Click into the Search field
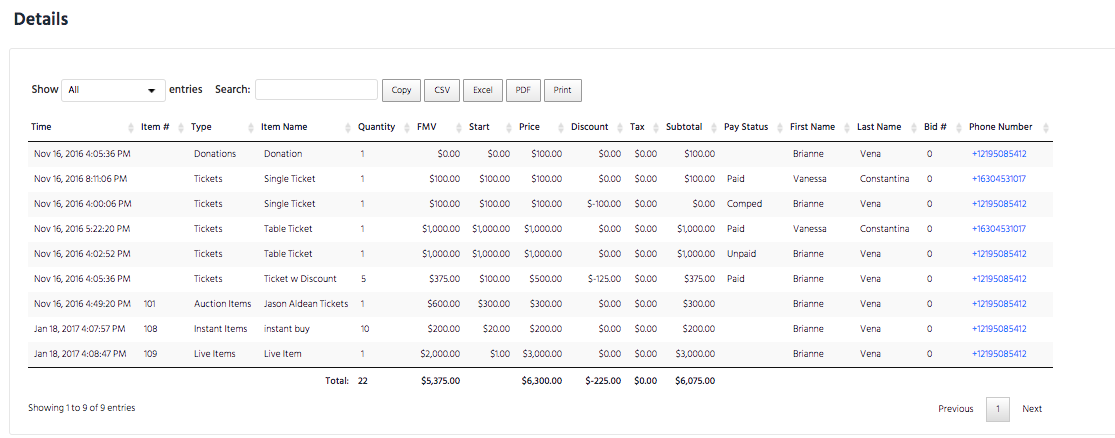This screenshot has height=438, width=1115. pos(316,90)
